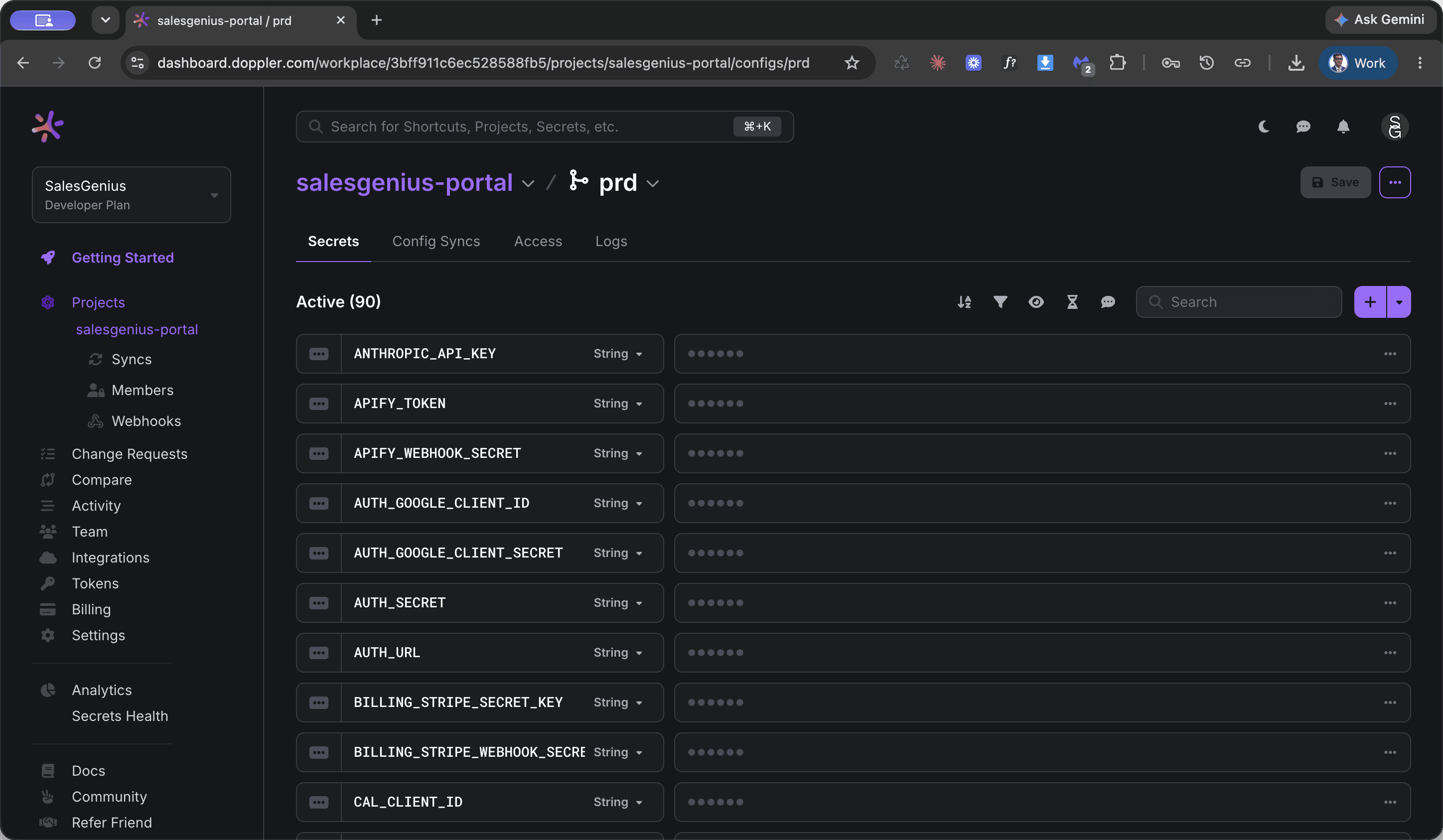Click the AUTH_SECRET secret name
The width and height of the screenshot is (1443, 840).
click(399, 603)
